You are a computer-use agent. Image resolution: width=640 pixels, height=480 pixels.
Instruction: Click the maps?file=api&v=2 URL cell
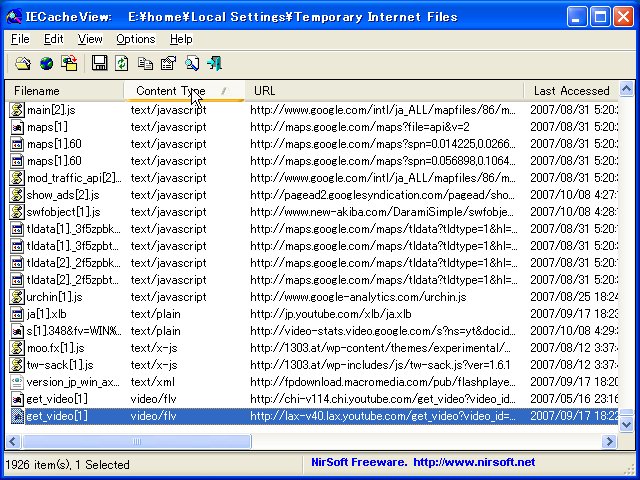360,127
